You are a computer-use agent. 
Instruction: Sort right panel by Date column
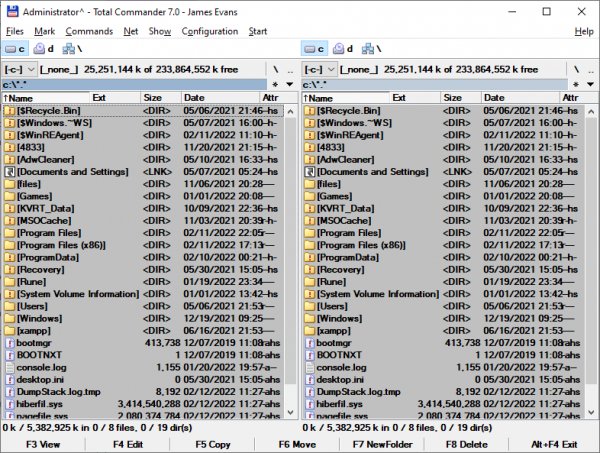pos(520,98)
